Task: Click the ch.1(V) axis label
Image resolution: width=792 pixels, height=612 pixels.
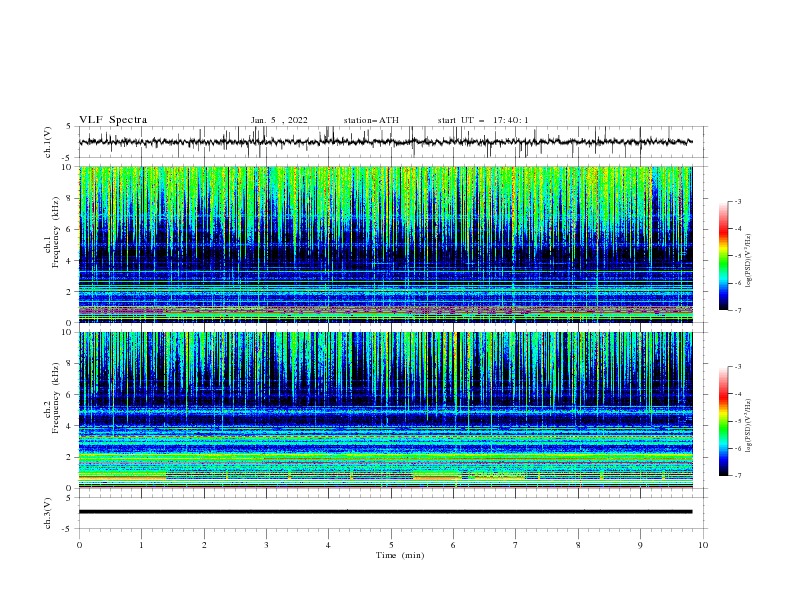Action: 48,142
